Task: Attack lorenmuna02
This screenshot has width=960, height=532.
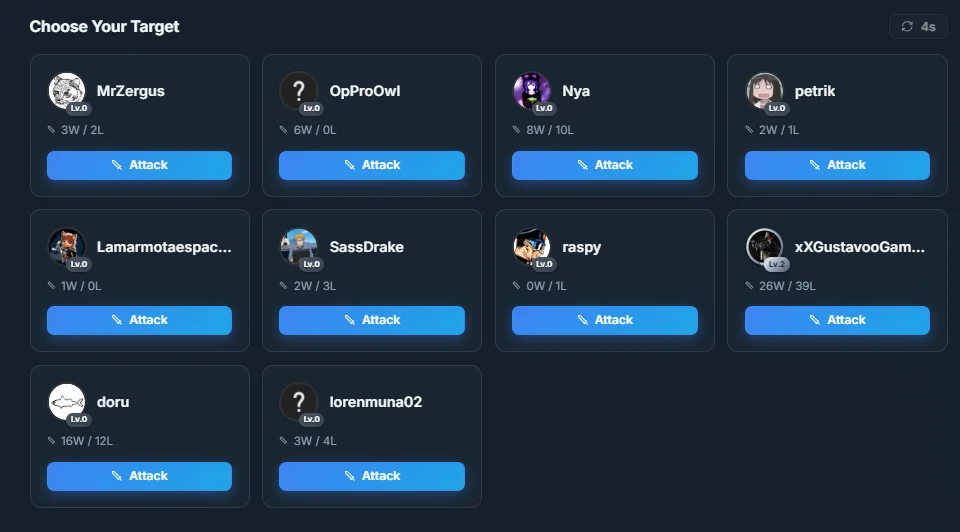Action: [x=372, y=476]
